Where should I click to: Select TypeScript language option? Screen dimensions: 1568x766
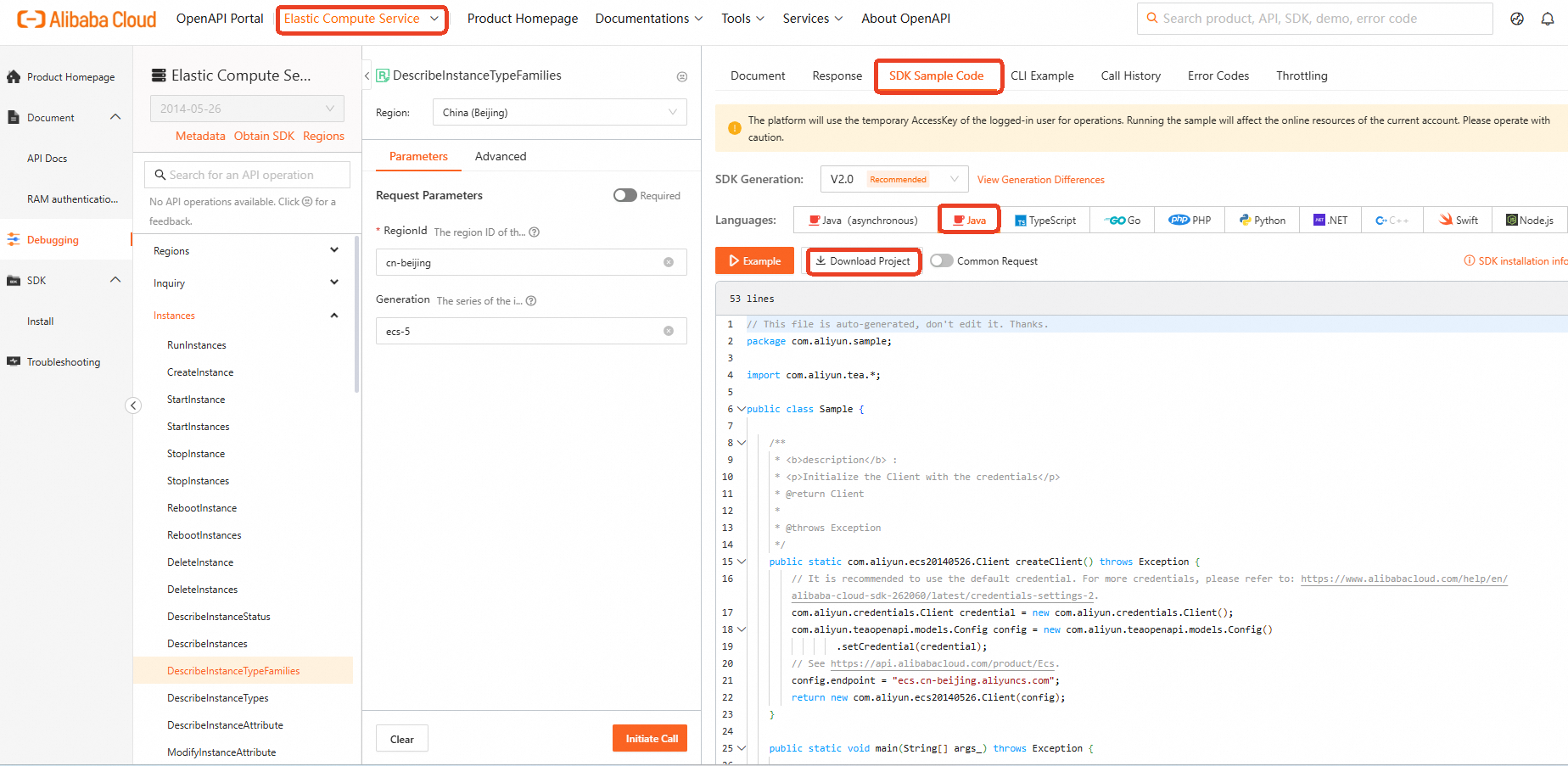click(x=1045, y=220)
